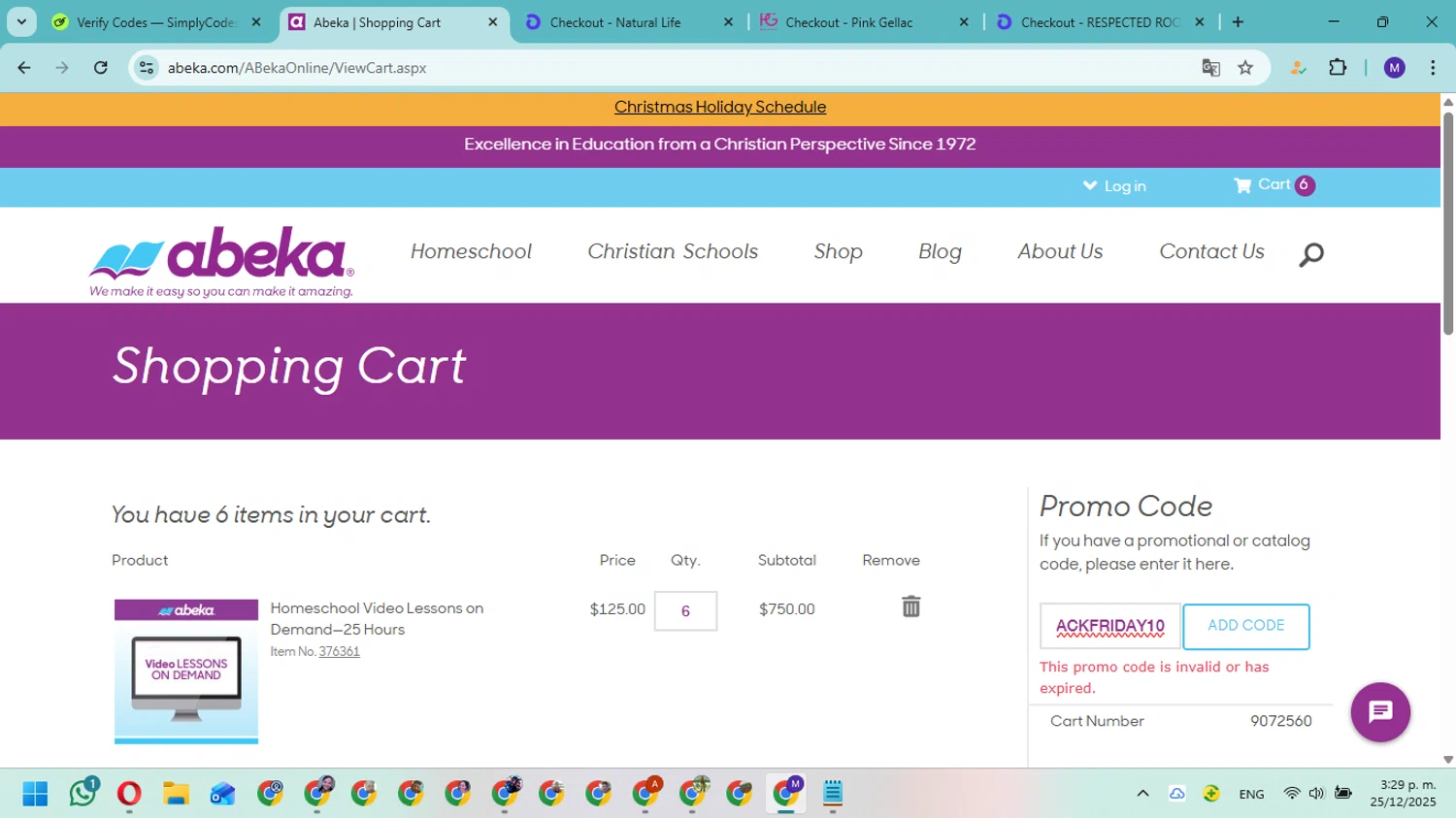
Task: Click the Video Lessons on Demand thumbnail
Action: coord(186,671)
